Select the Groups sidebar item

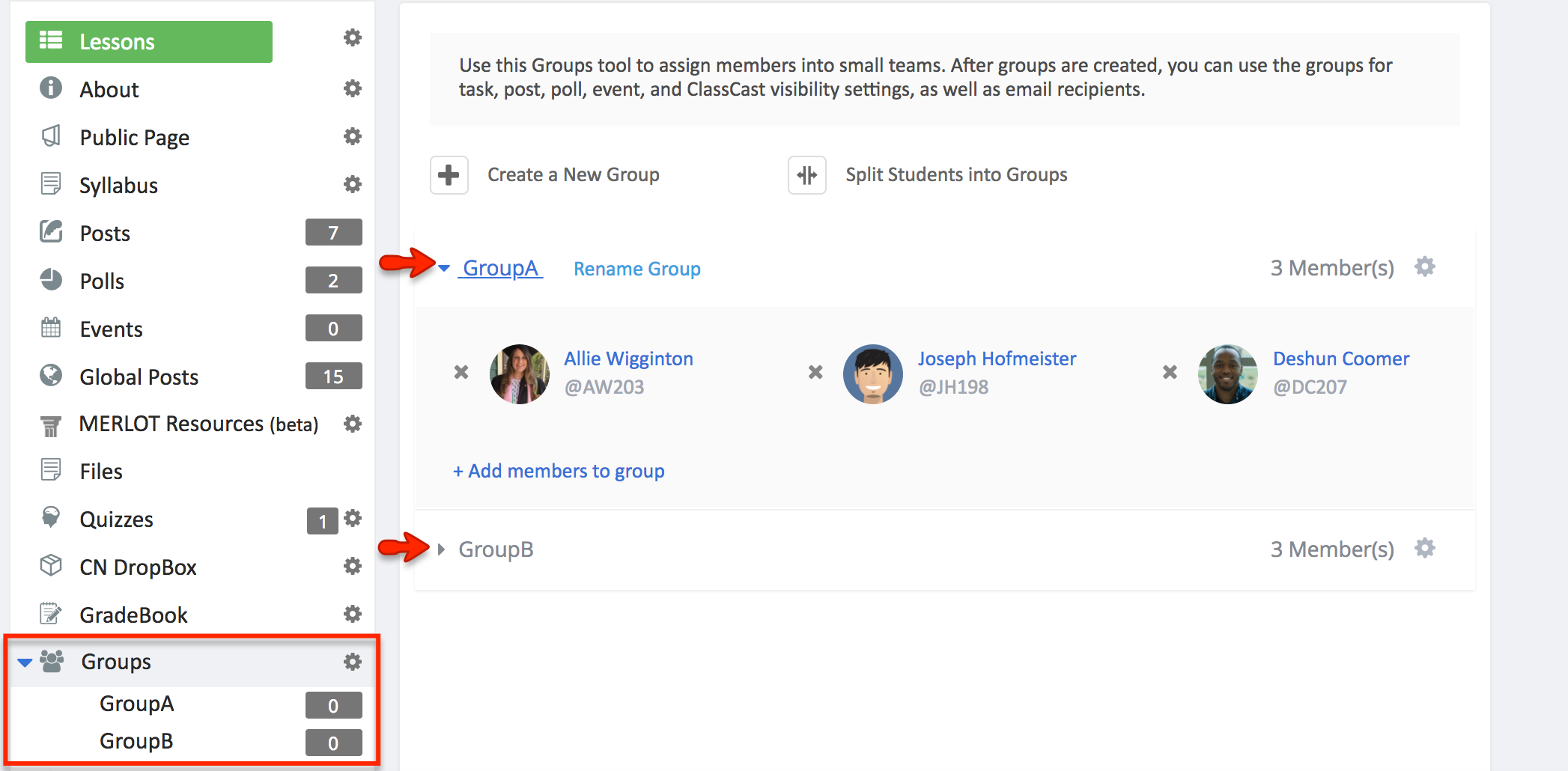(116, 662)
